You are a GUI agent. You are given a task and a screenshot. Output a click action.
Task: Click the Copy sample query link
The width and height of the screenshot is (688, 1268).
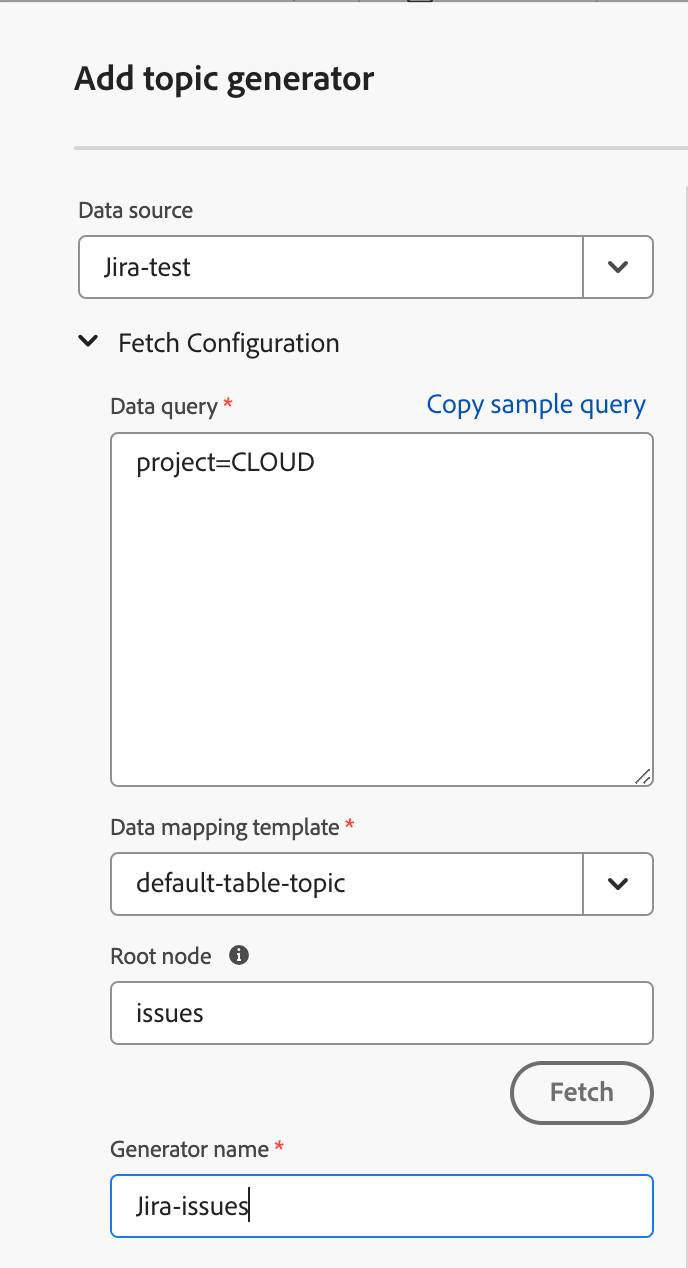click(536, 404)
